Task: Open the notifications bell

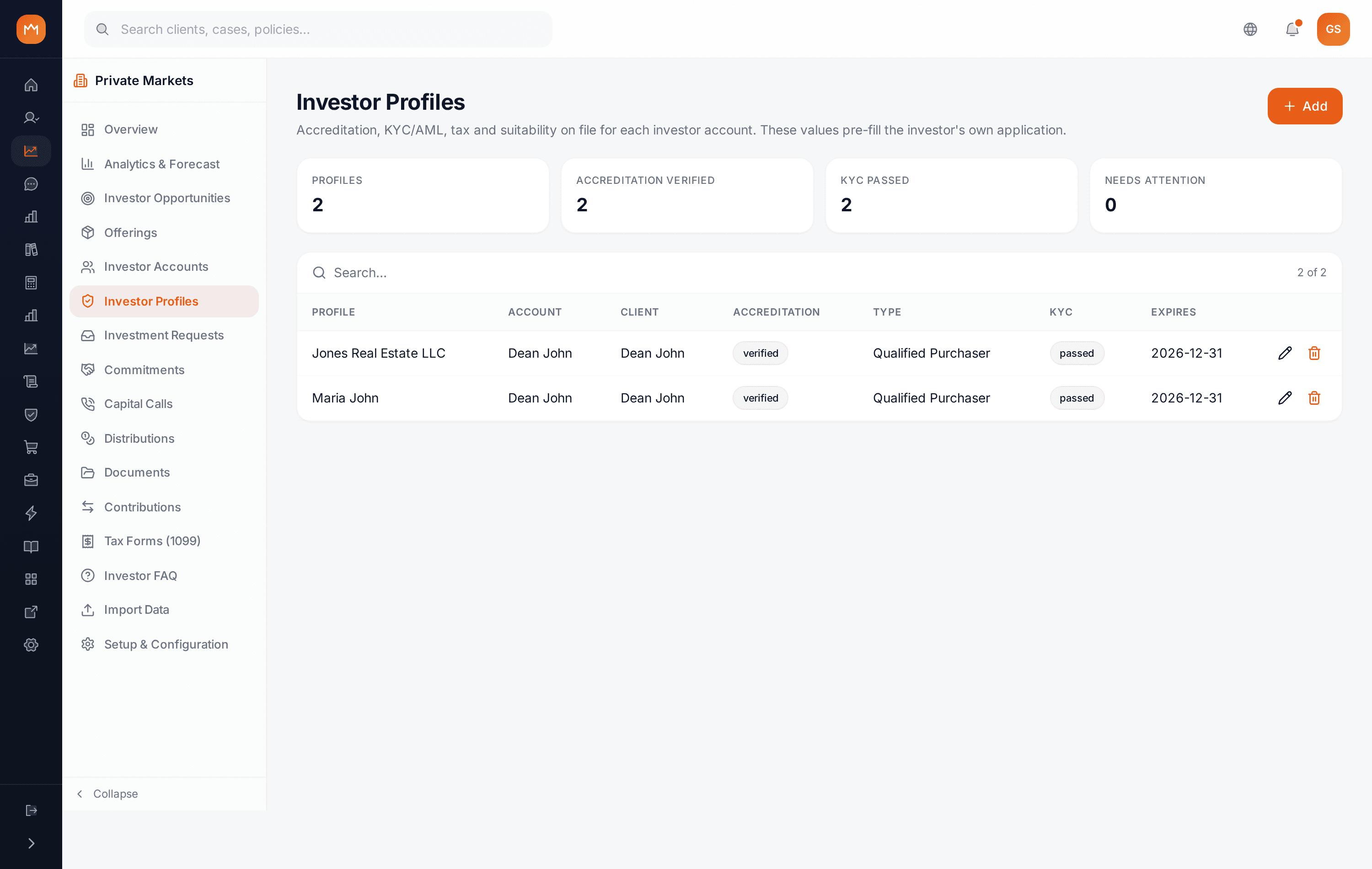Action: click(1292, 29)
